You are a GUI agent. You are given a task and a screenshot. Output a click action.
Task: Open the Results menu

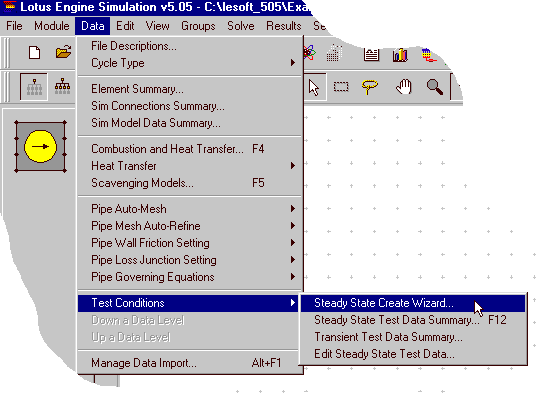(x=283, y=26)
